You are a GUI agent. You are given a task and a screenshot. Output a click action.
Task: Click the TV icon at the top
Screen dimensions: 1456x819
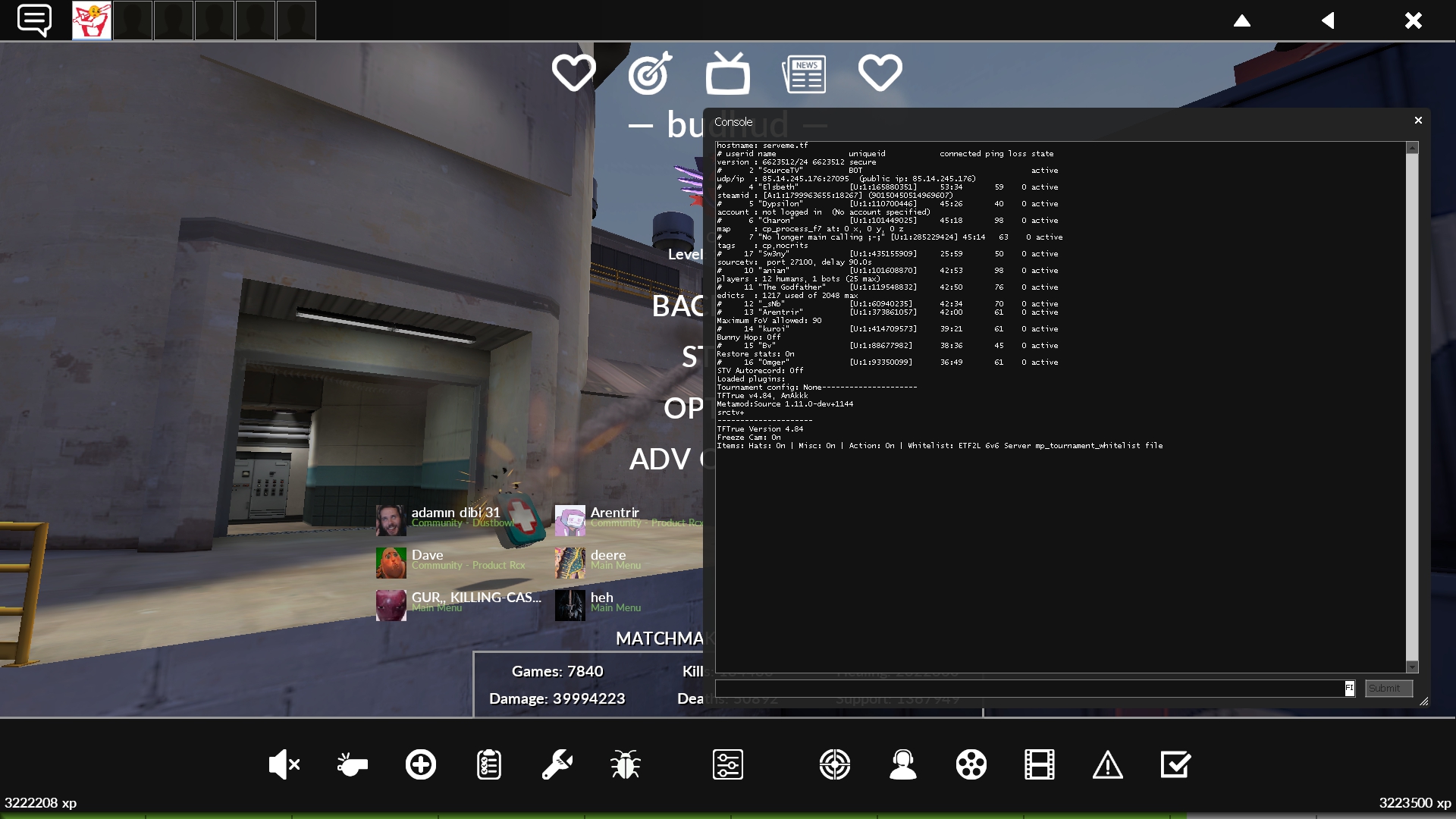coord(728,74)
